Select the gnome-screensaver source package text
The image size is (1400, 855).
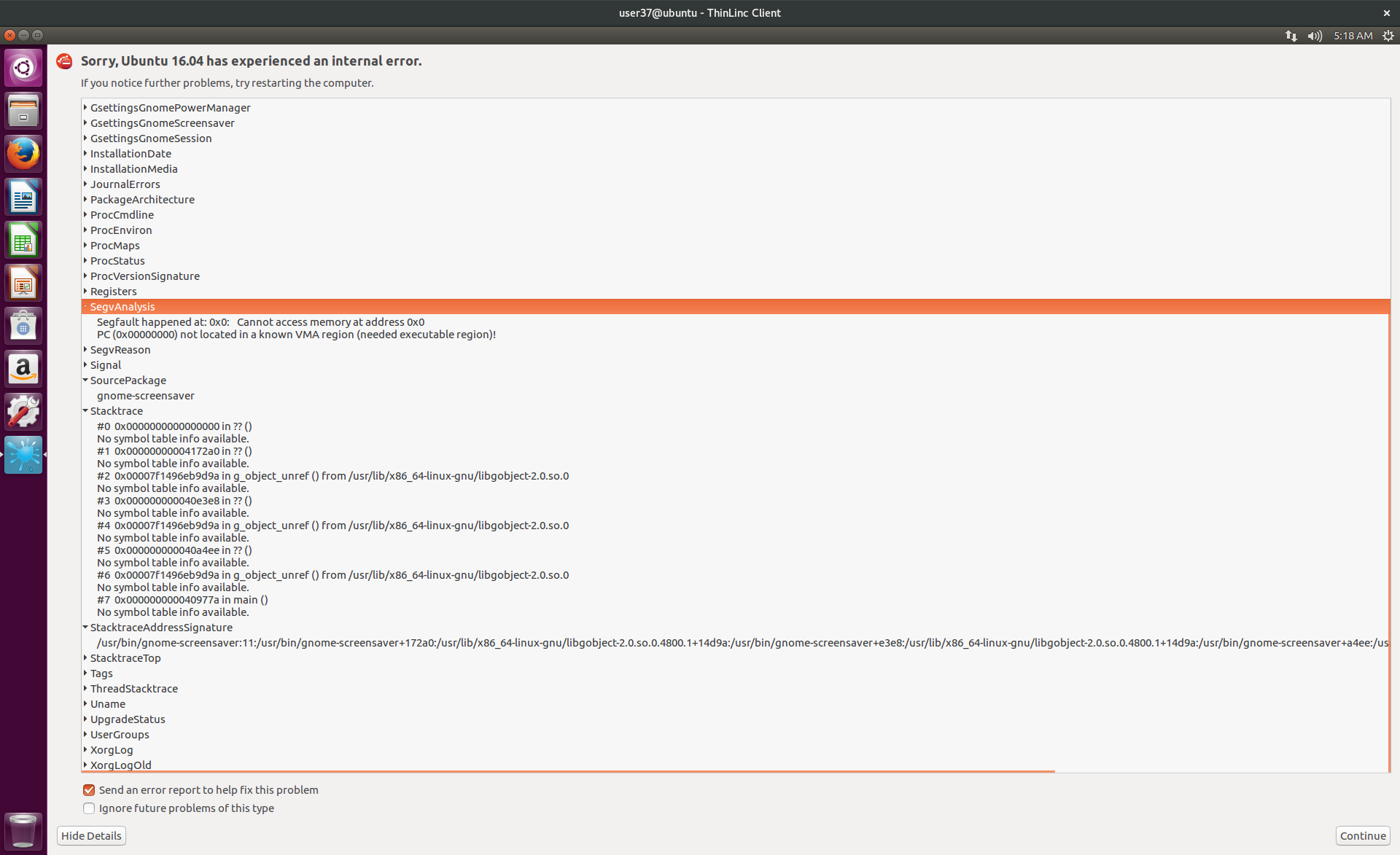[146, 396]
